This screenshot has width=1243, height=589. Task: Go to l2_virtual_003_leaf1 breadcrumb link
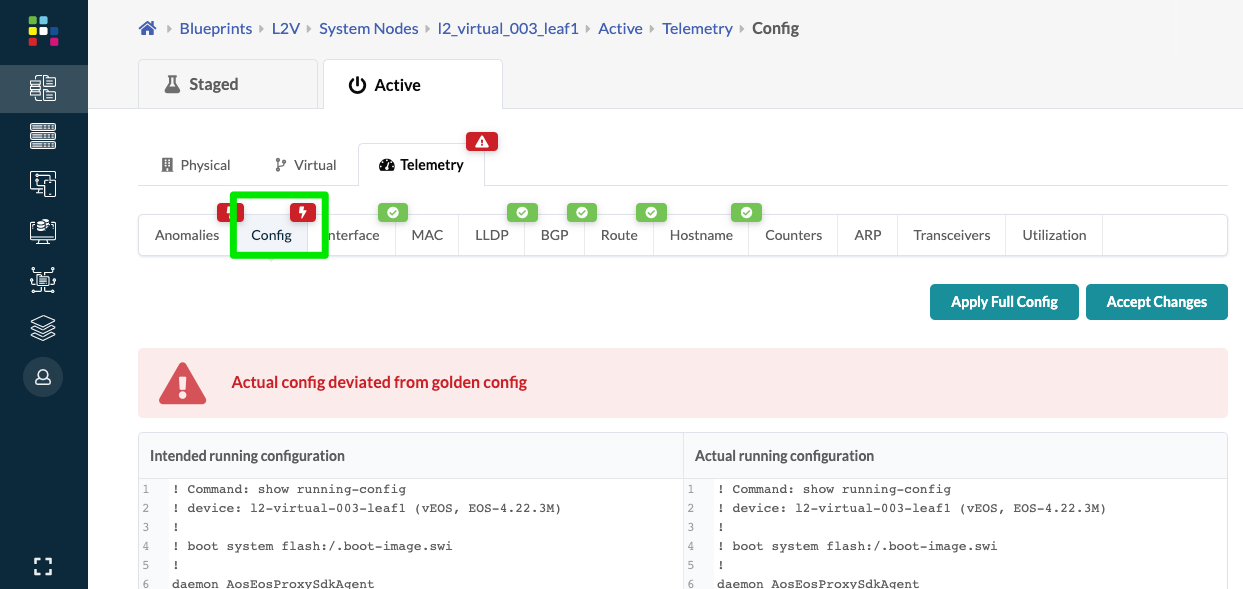tap(508, 29)
